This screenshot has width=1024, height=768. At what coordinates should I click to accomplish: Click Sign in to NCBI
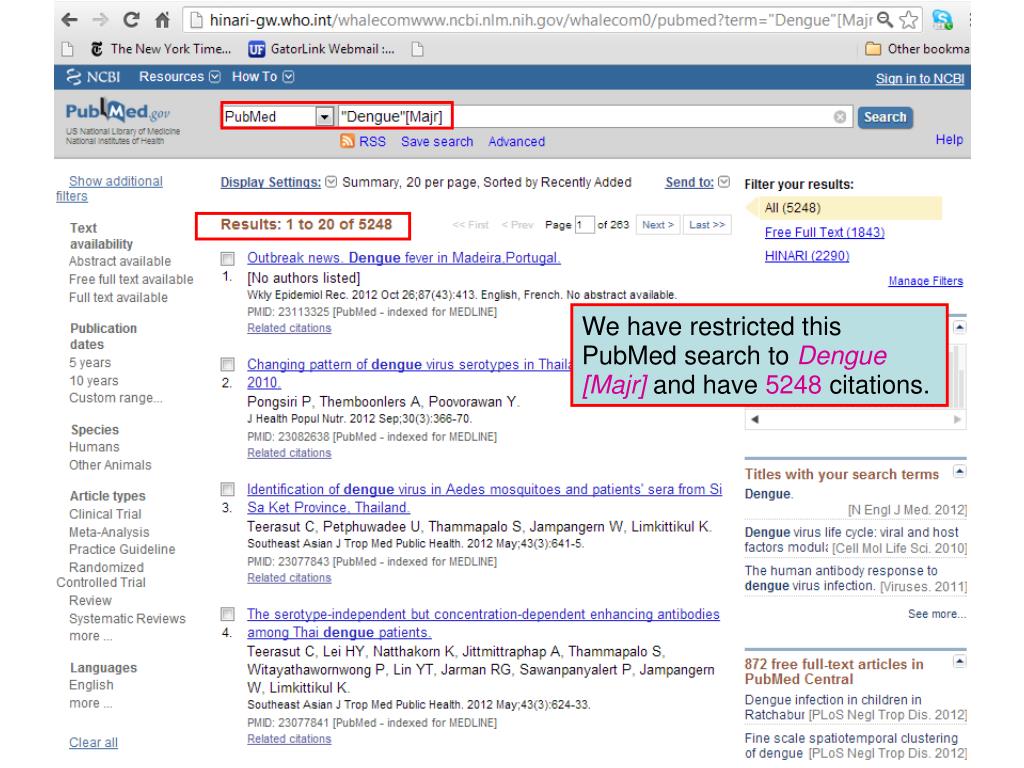[920, 79]
